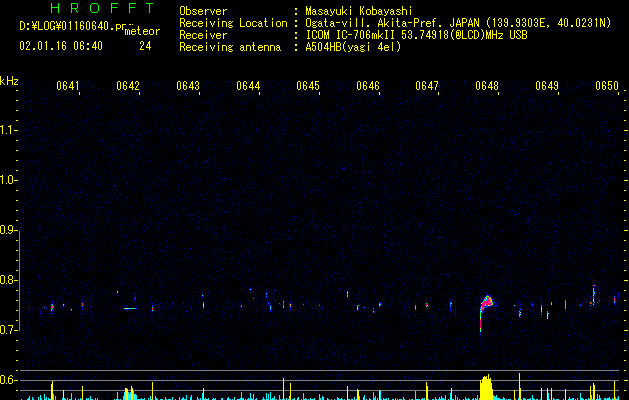Click the 0.7 kHz frequency label
Viewport: 629px width, 400px height.
(8, 330)
